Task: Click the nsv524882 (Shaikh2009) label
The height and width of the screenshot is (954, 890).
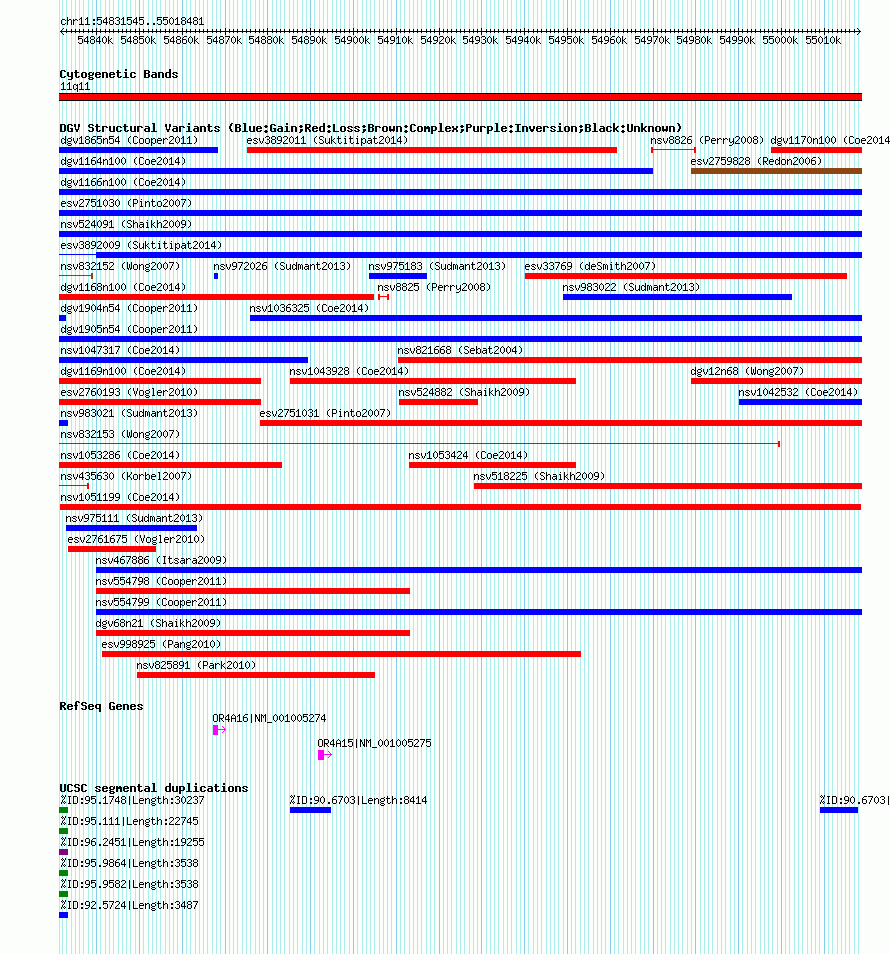Action: [464, 392]
